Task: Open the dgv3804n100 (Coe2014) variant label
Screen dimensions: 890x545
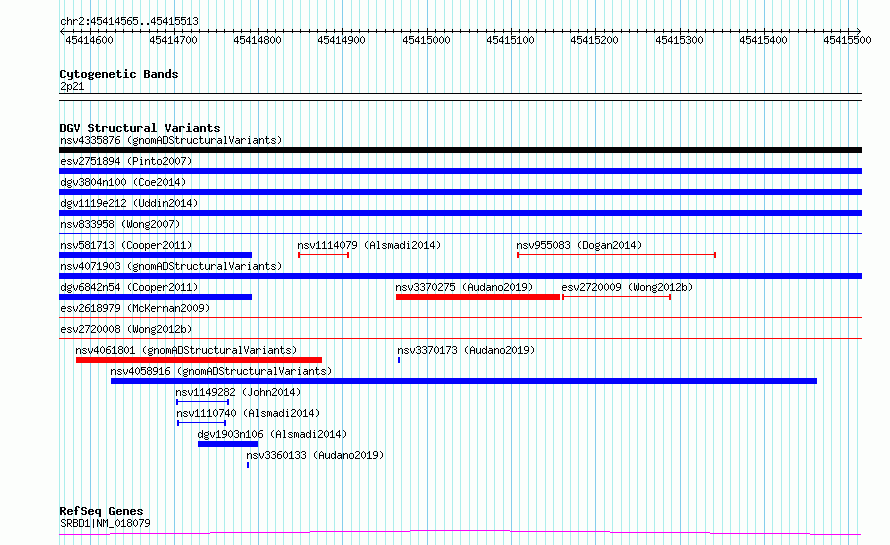Action: click(123, 182)
